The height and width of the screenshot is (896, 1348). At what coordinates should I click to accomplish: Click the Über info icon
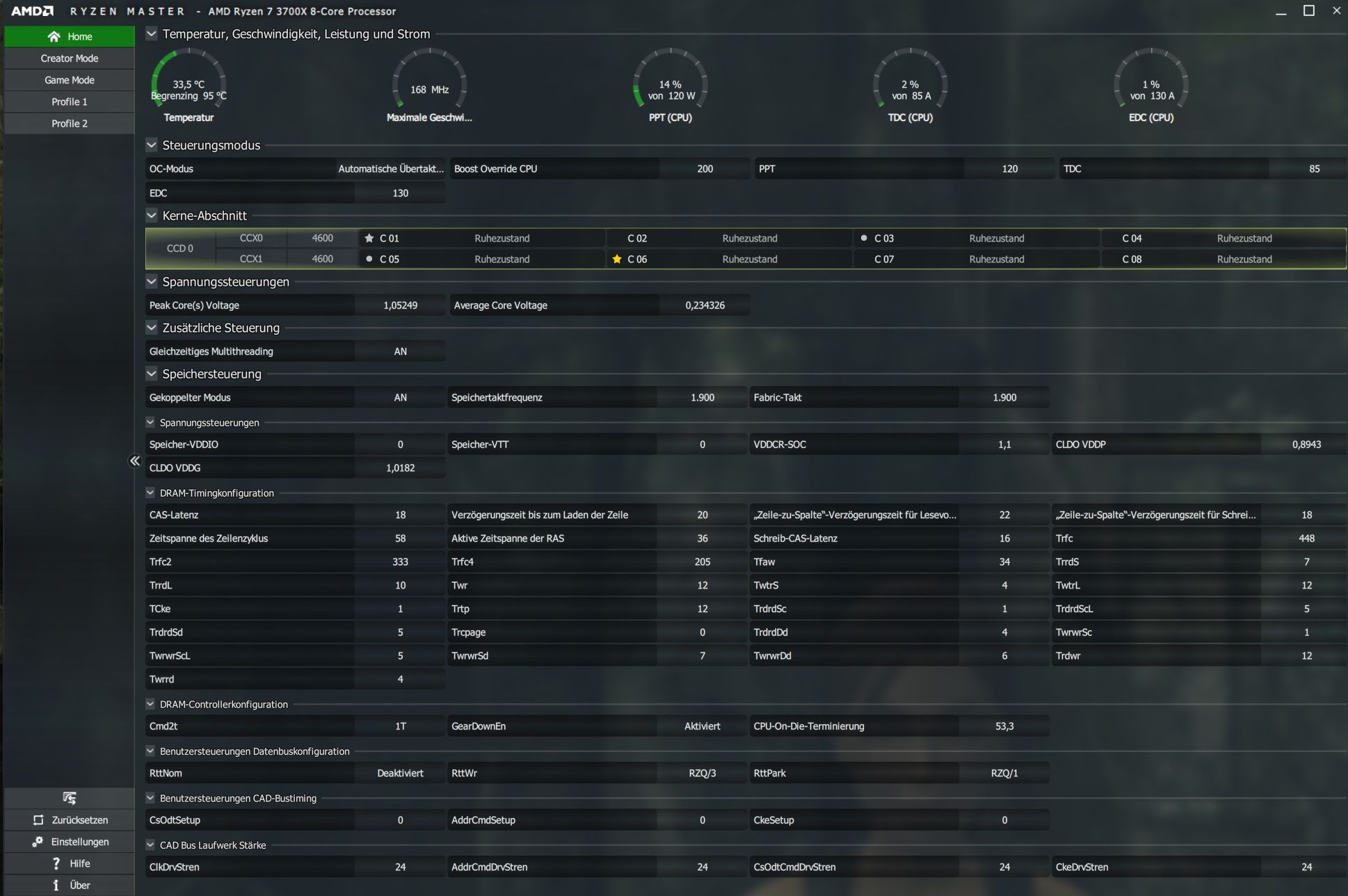click(56, 885)
